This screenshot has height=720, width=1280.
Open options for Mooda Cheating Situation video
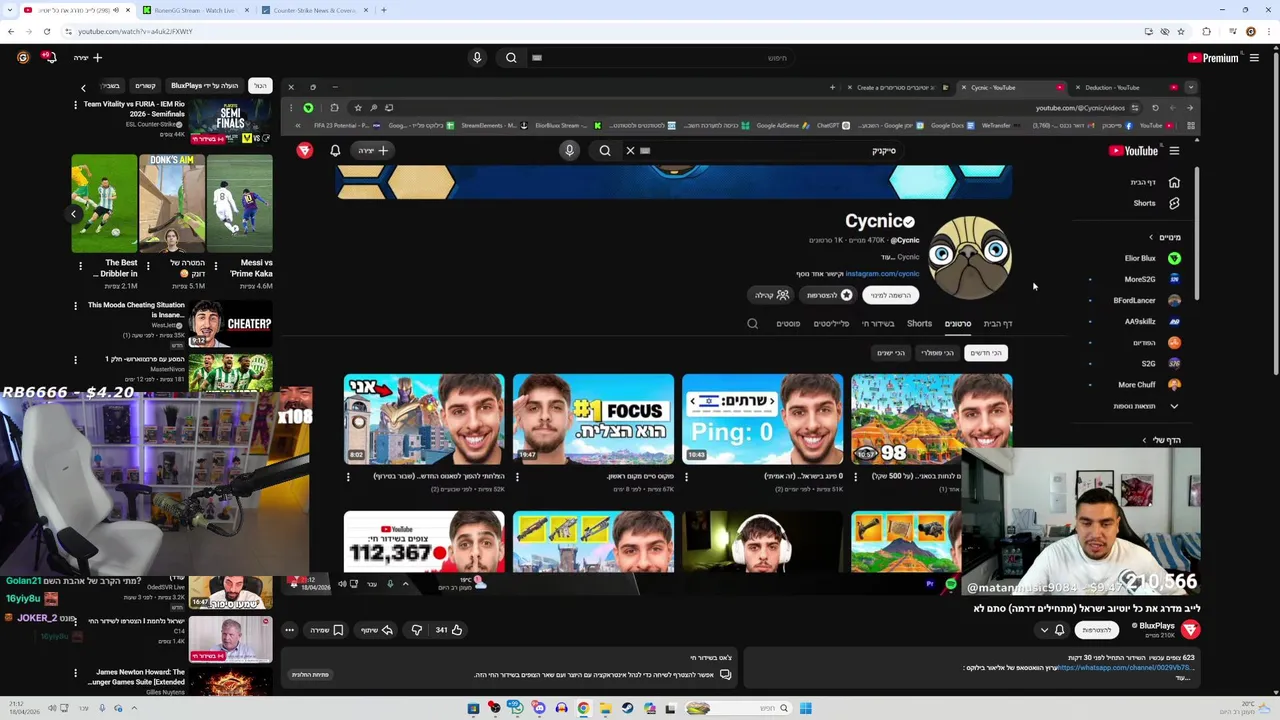coord(75,306)
